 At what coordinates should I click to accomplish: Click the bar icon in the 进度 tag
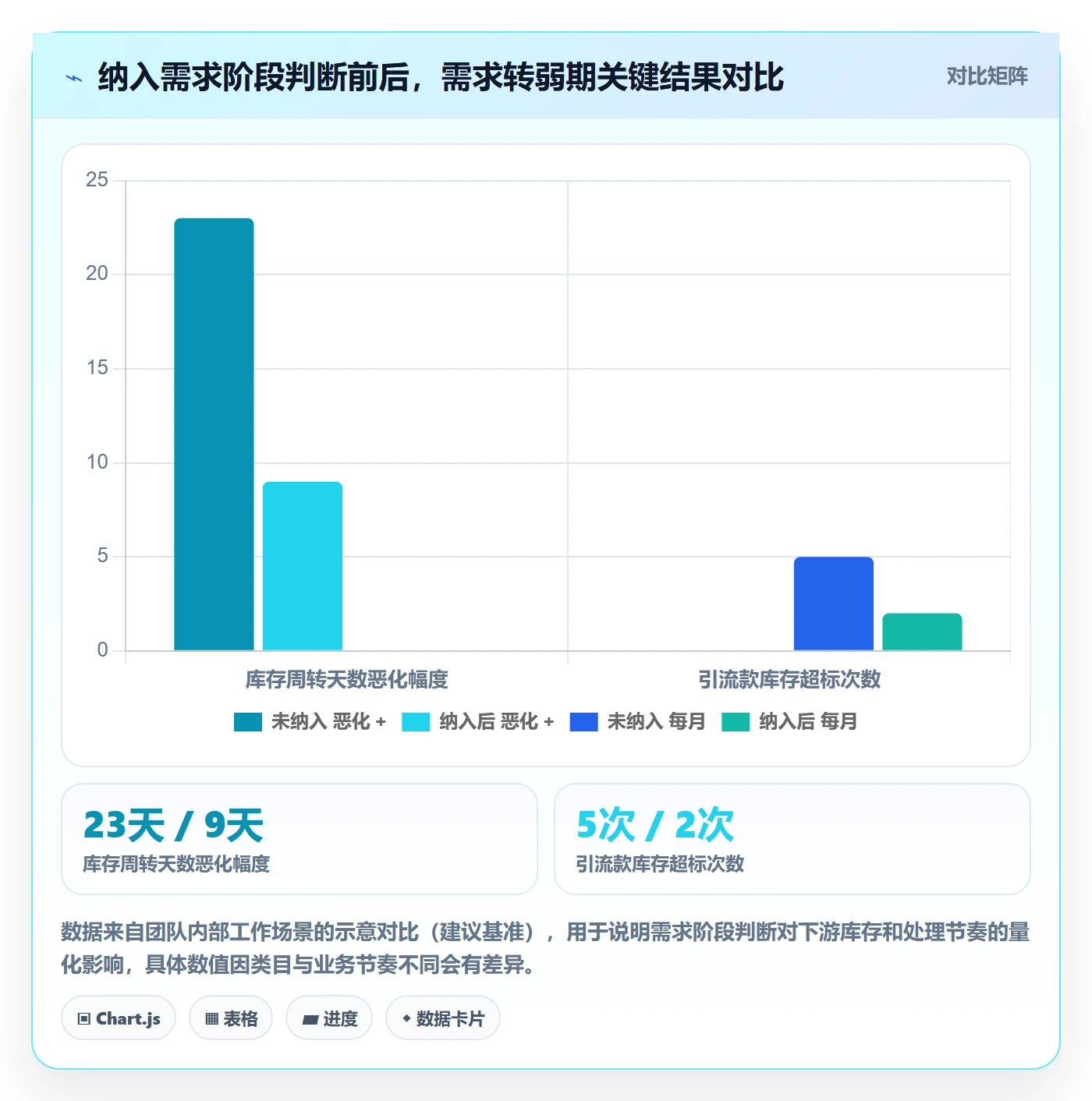pos(310,1019)
